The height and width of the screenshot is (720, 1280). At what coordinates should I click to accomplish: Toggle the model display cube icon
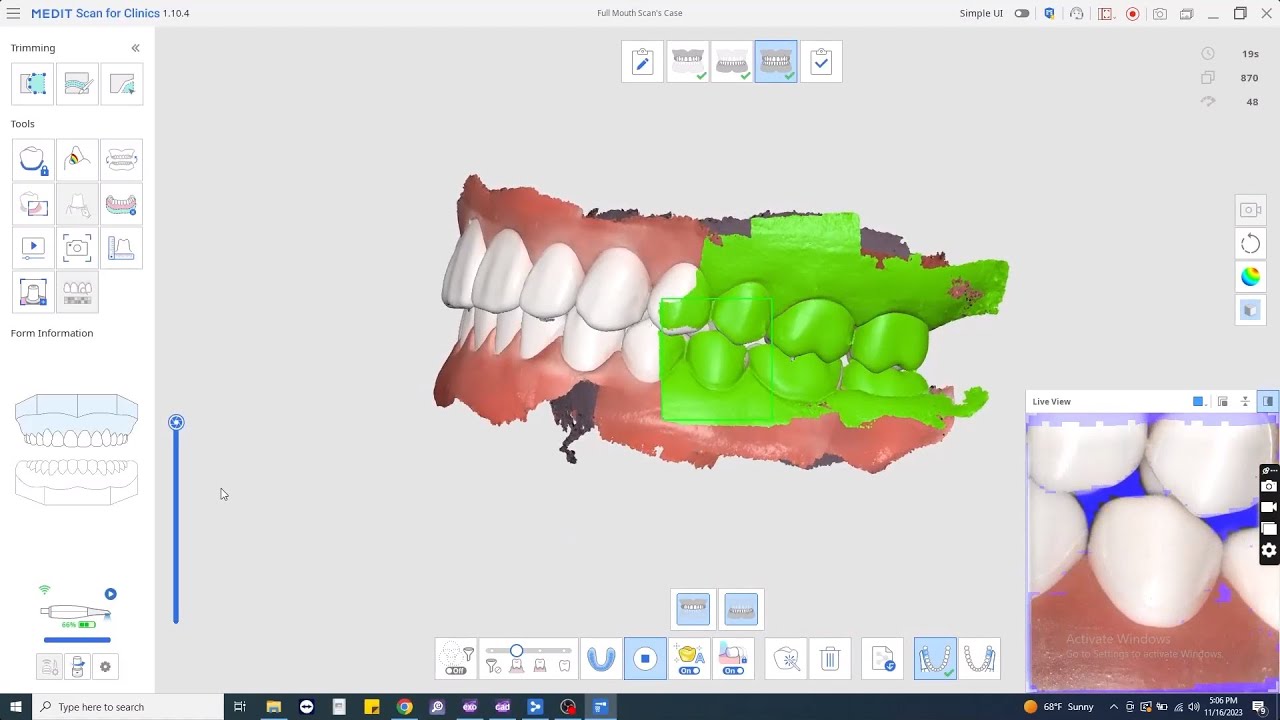click(x=1250, y=310)
